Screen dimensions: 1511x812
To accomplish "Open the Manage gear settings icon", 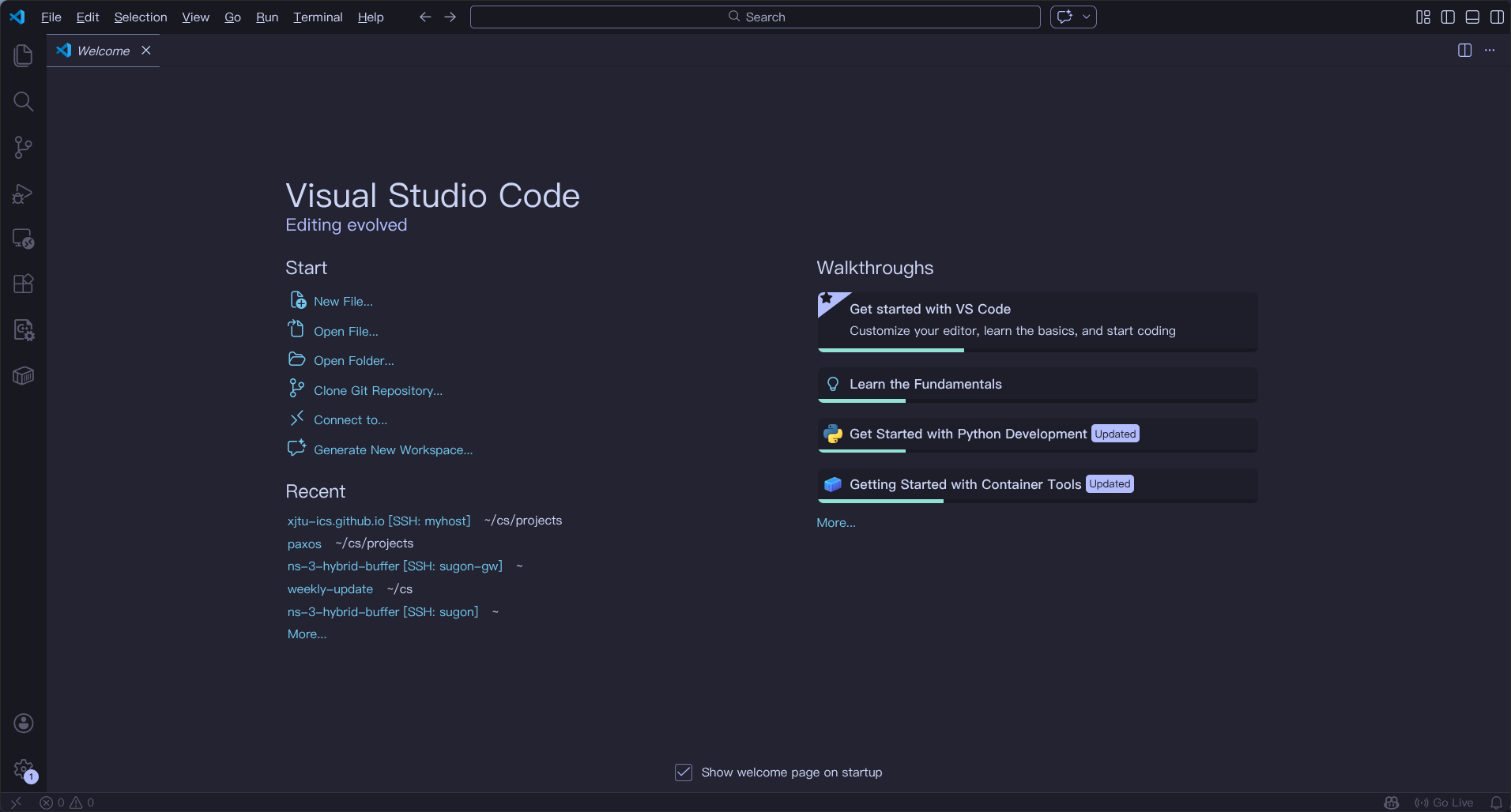I will pos(23,769).
